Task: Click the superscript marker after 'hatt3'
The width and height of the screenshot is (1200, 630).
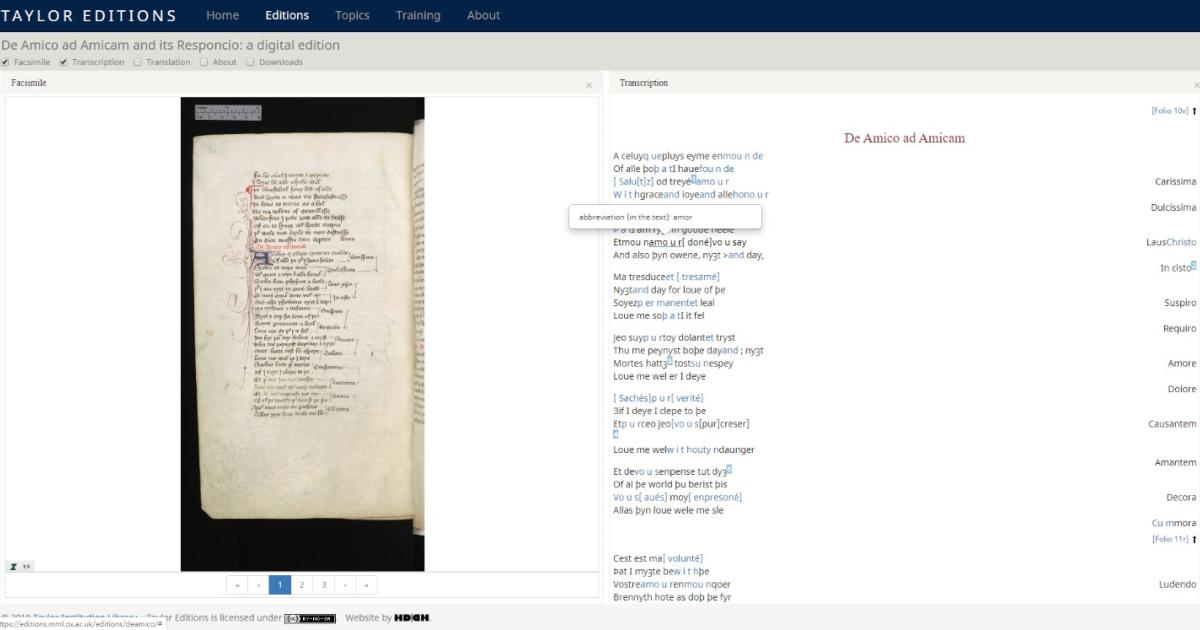Action: click(670, 360)
